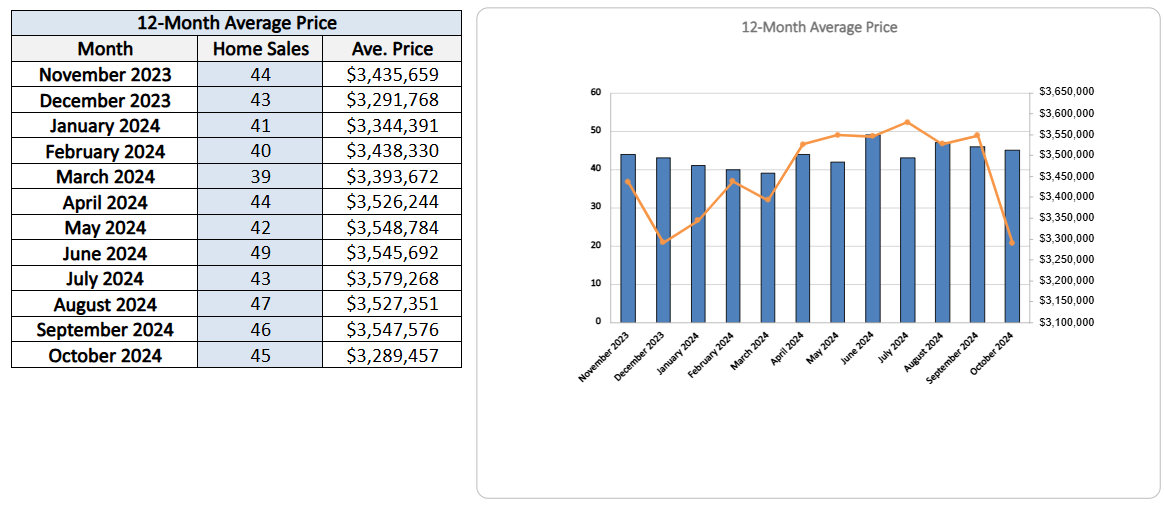Click the $3,393,672 price cell
This screenshot has height=508, width=1164.
[392, 177]
